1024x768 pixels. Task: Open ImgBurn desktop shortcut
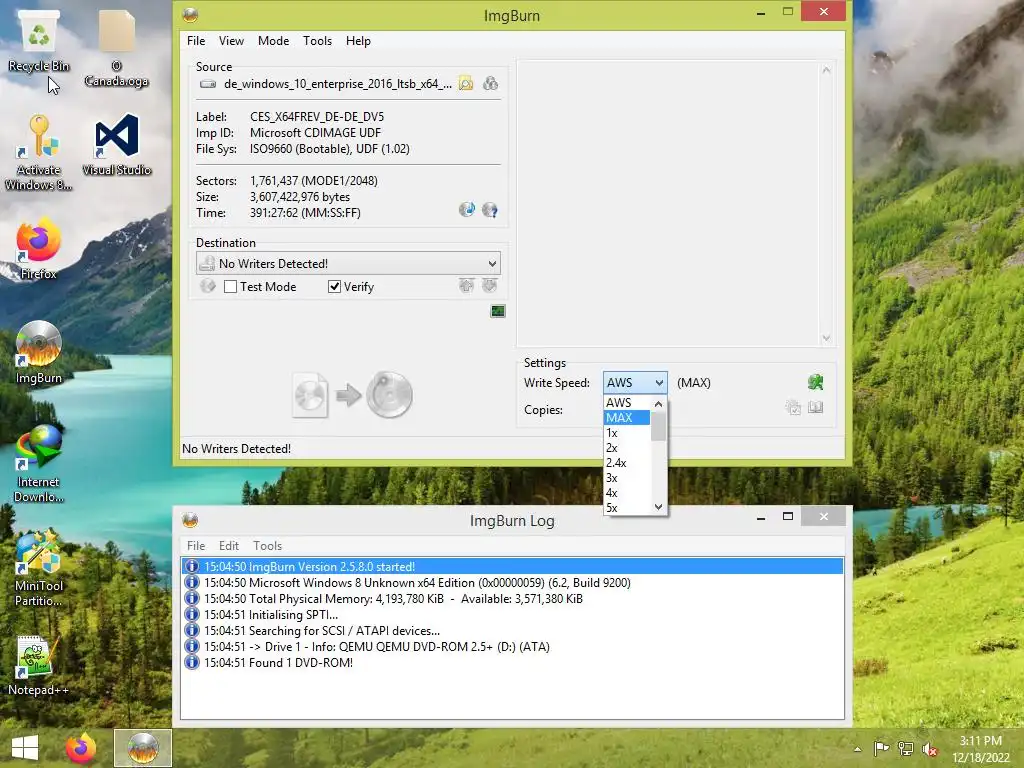pyautogui.click(x=39, y=353)
